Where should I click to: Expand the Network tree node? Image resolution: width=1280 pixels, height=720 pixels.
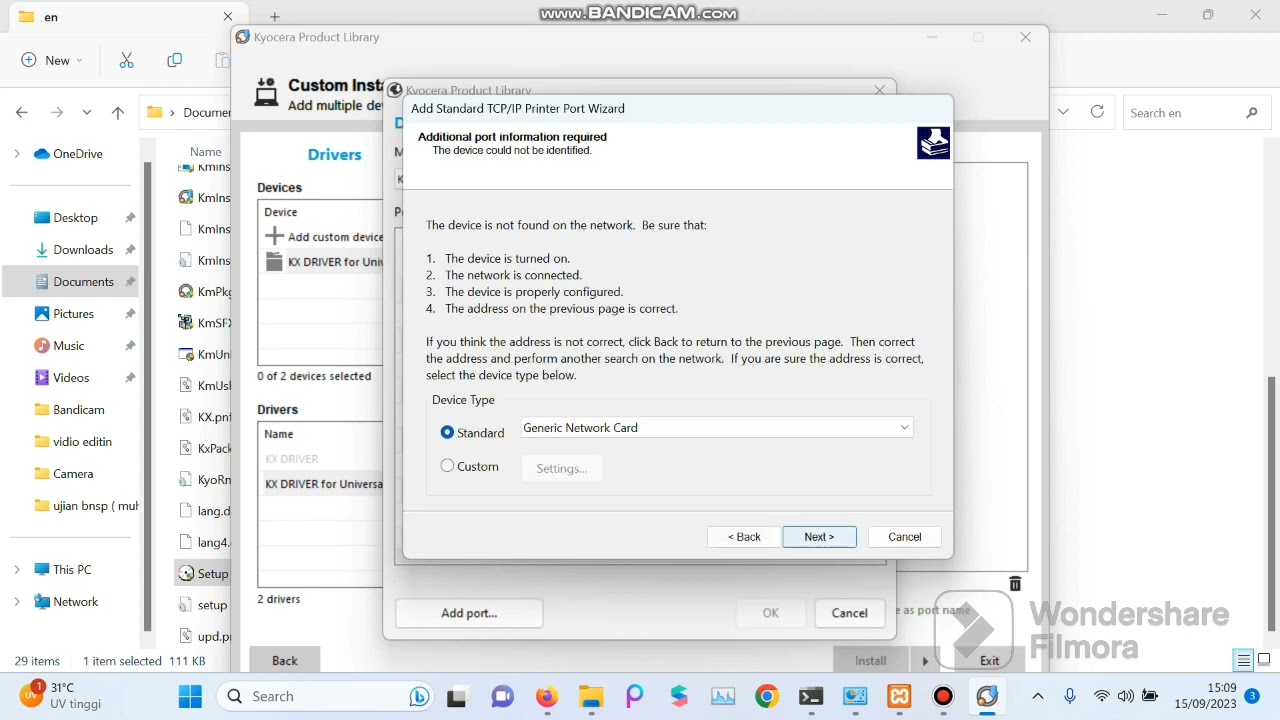(16, 602)
